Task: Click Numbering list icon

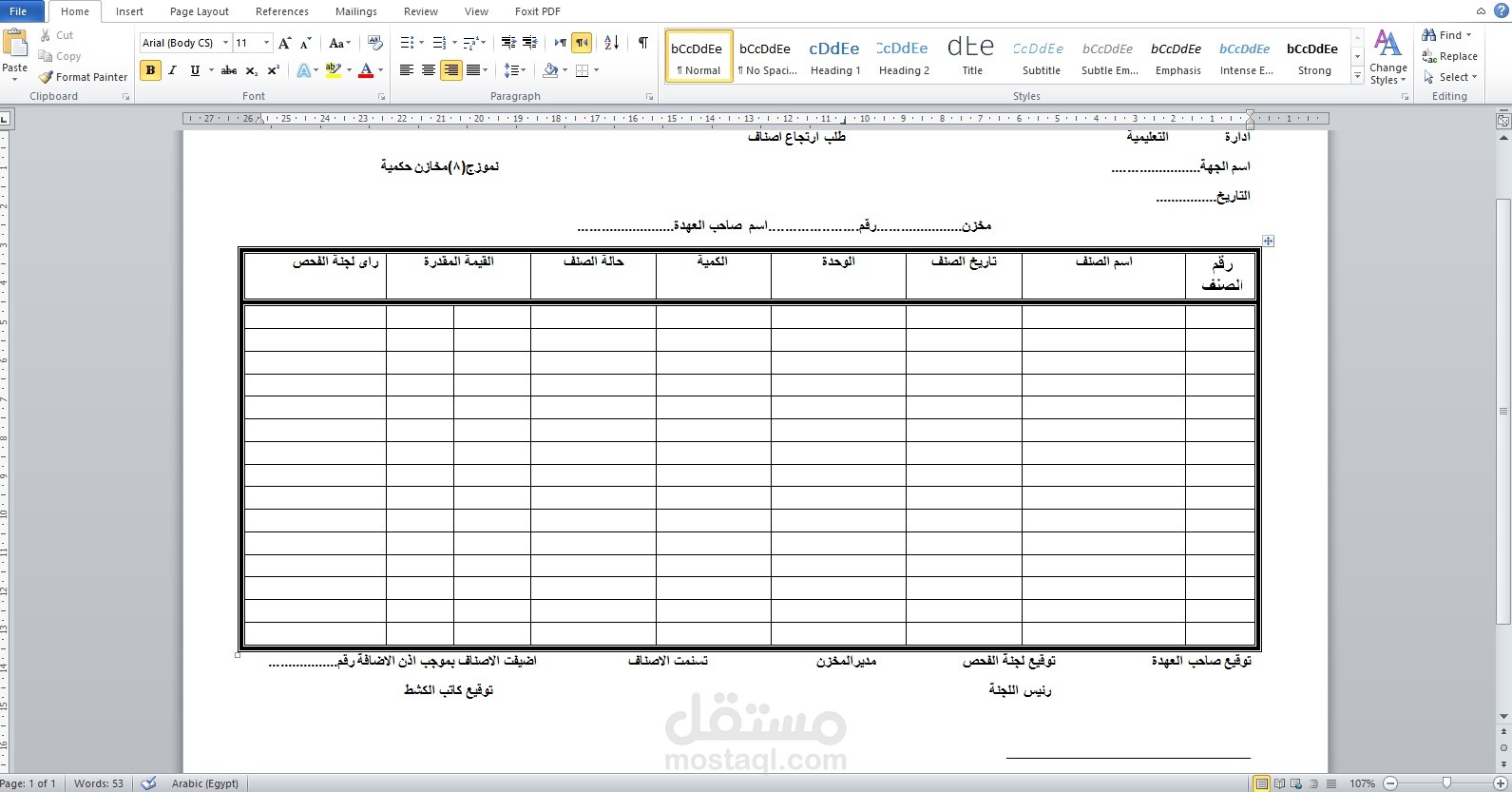Action: 438,43
